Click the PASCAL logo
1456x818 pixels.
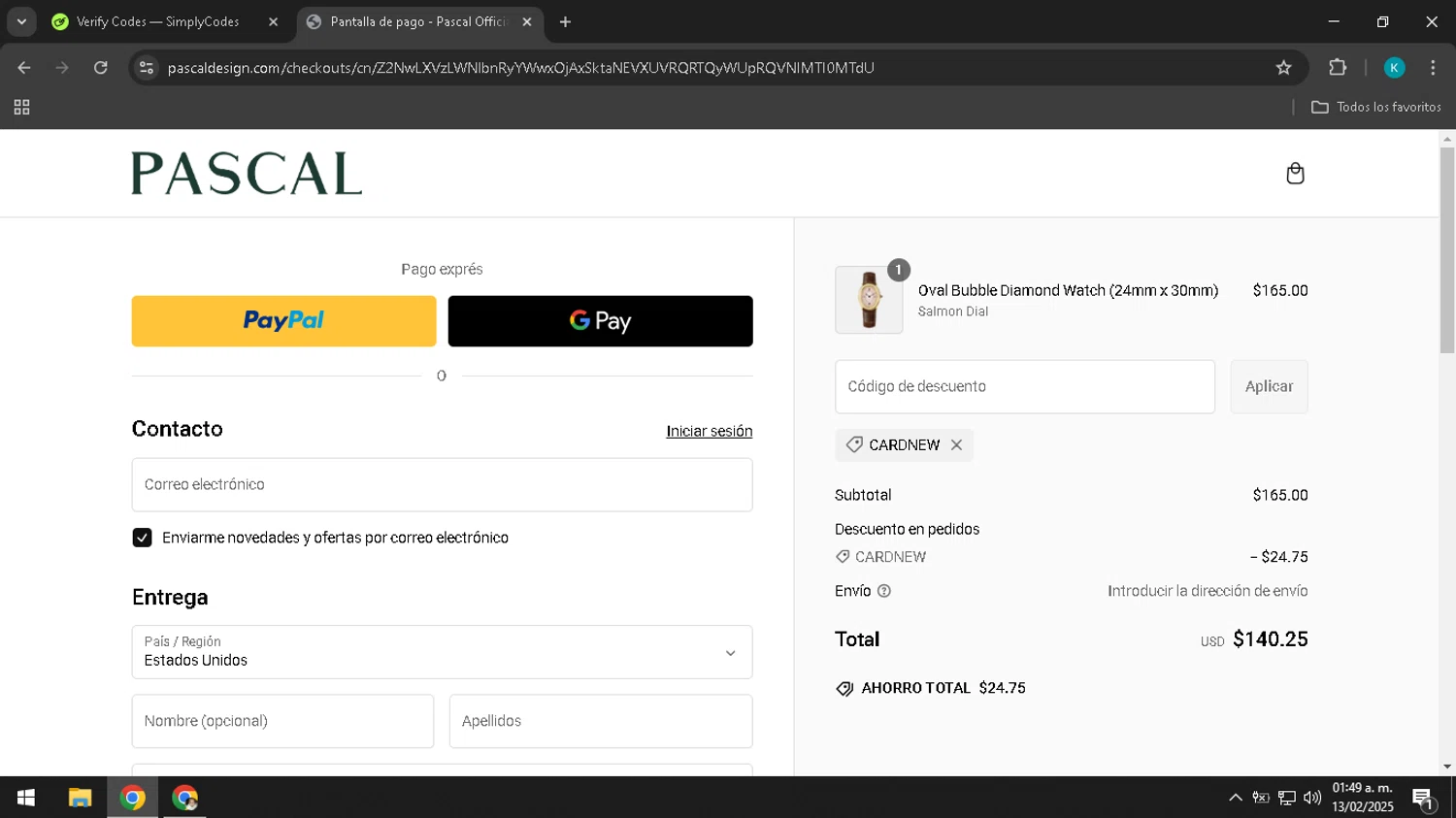click(247, 174)
